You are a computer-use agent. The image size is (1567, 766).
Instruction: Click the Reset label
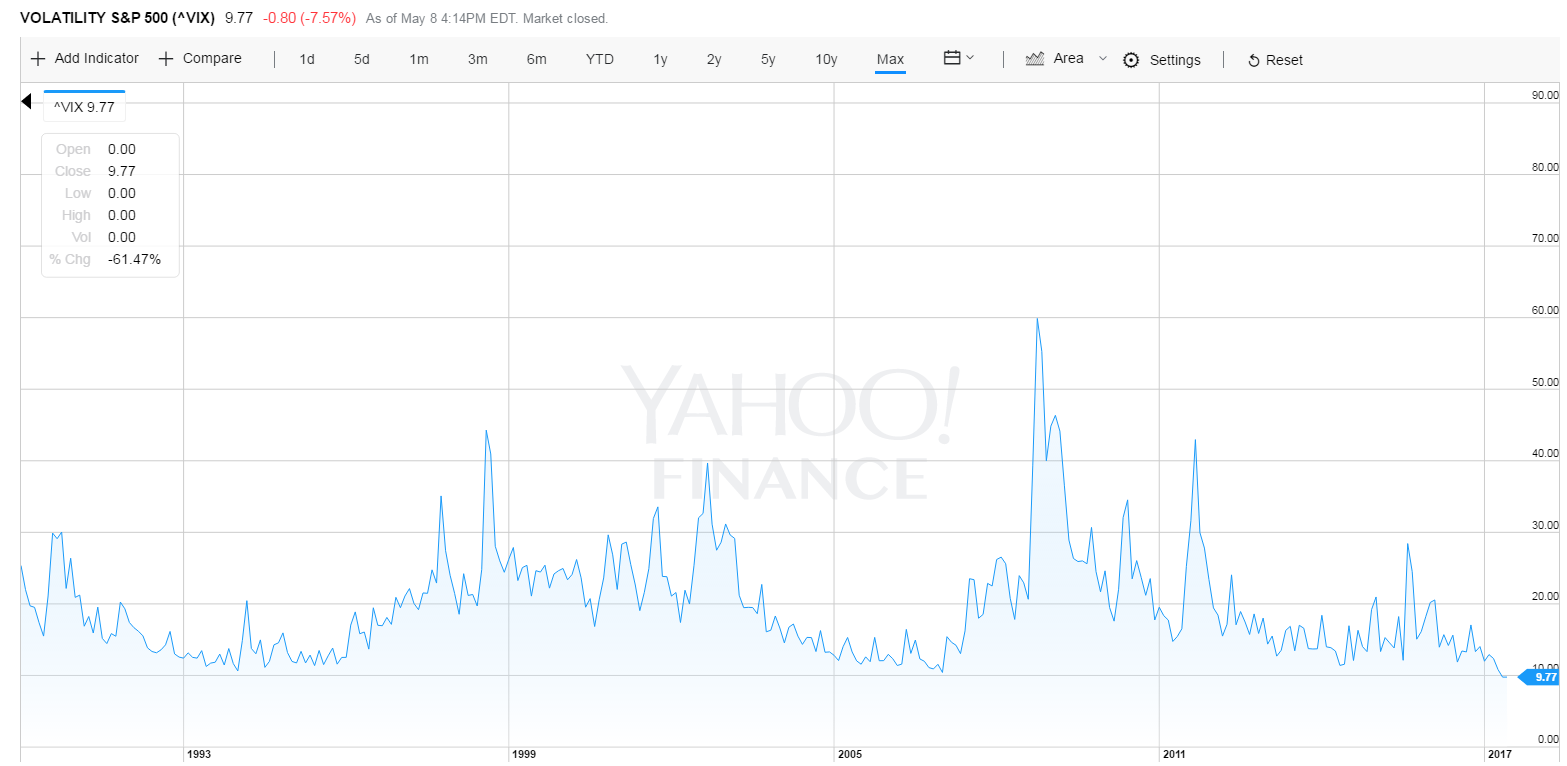click(1285, 60)
